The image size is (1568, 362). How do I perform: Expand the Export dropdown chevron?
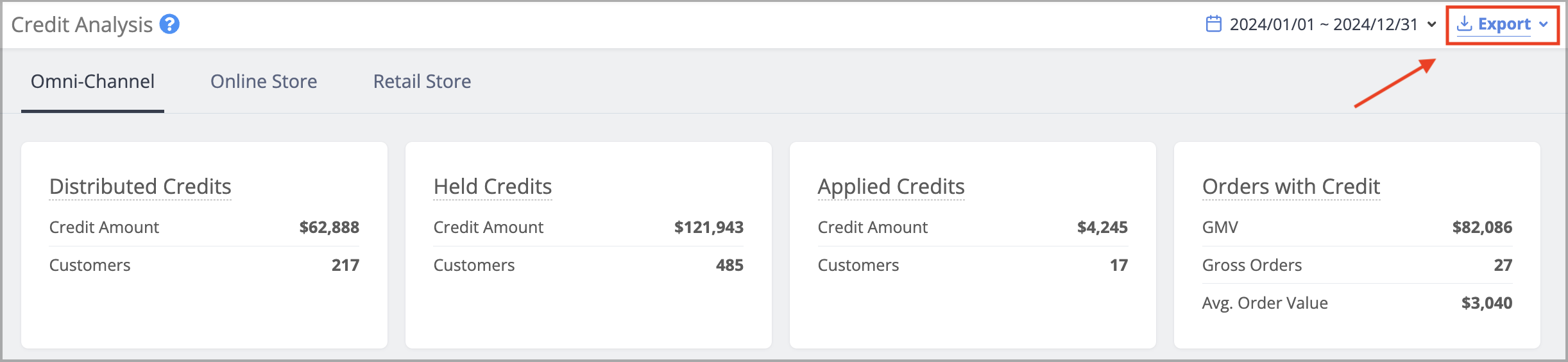[x=1543, y=24]
